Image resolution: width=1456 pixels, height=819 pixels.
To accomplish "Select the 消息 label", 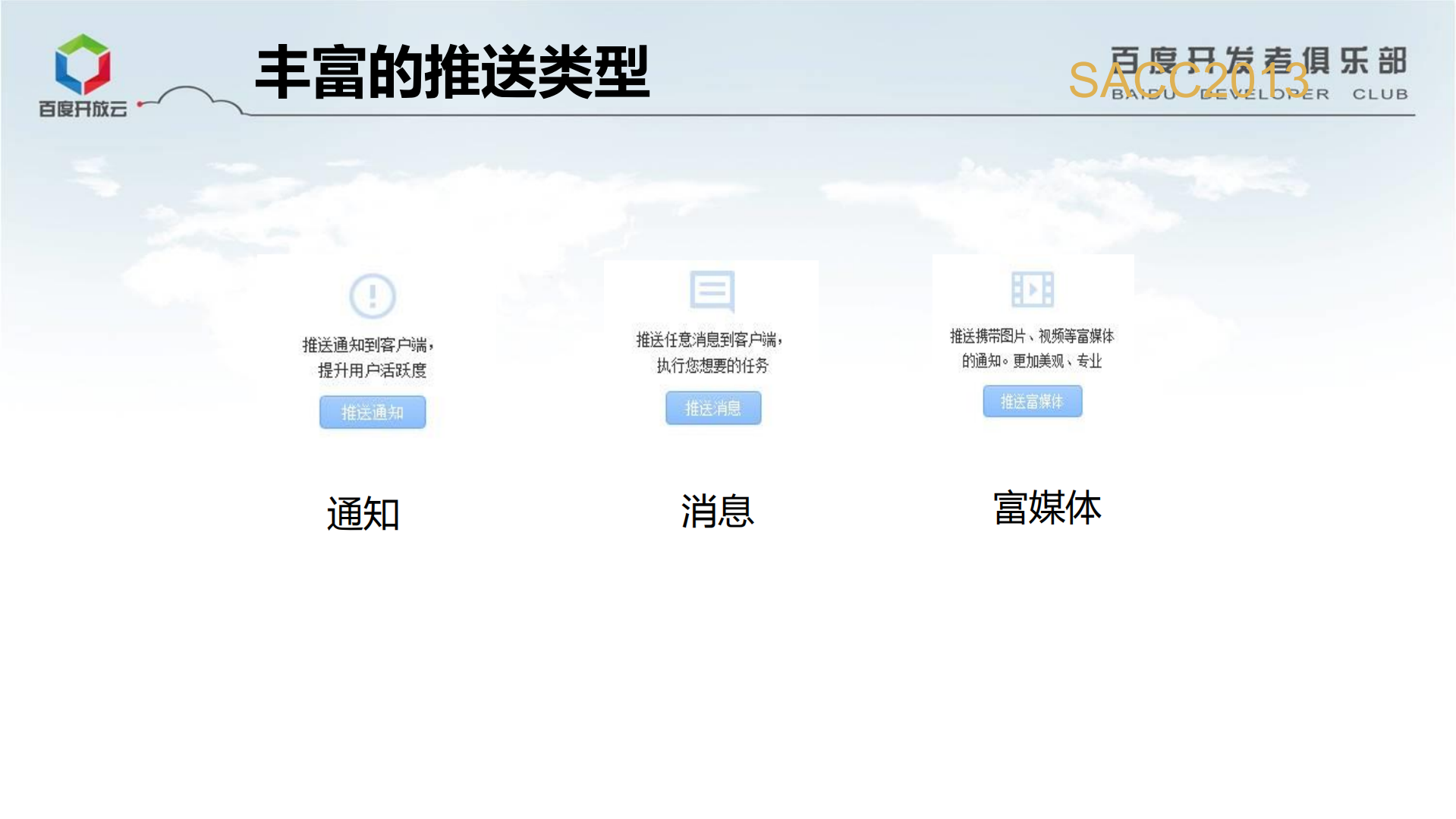I will point(716,510).
